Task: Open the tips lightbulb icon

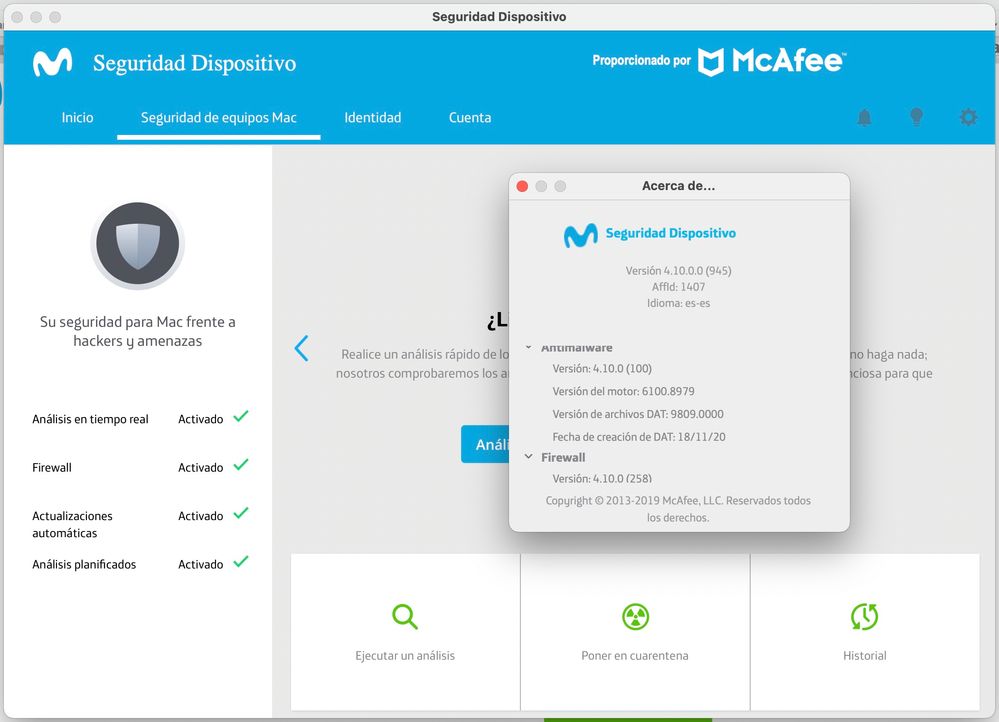Action: click(916, 117)
